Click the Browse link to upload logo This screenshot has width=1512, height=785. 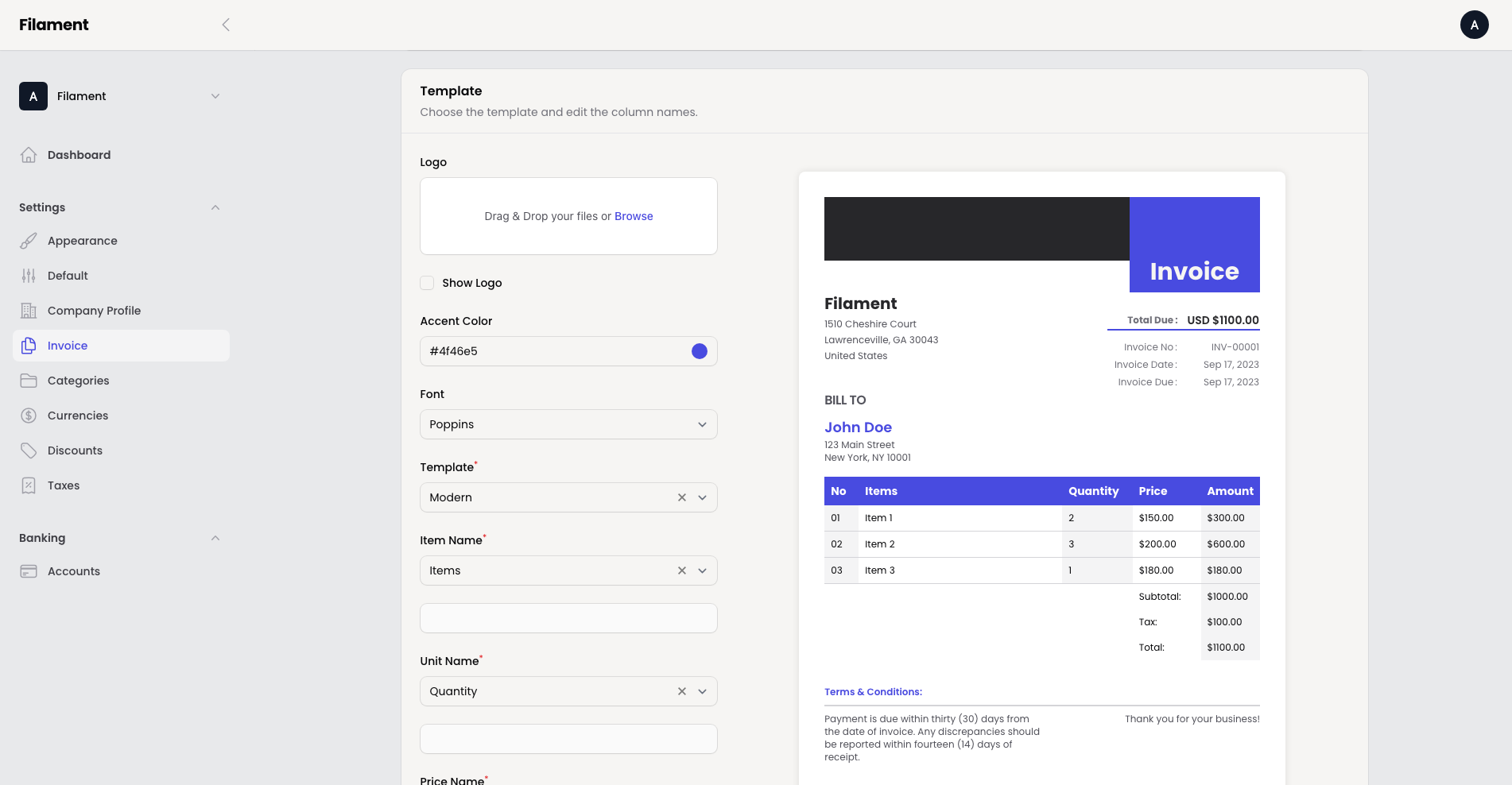click(x=634, y=216)
